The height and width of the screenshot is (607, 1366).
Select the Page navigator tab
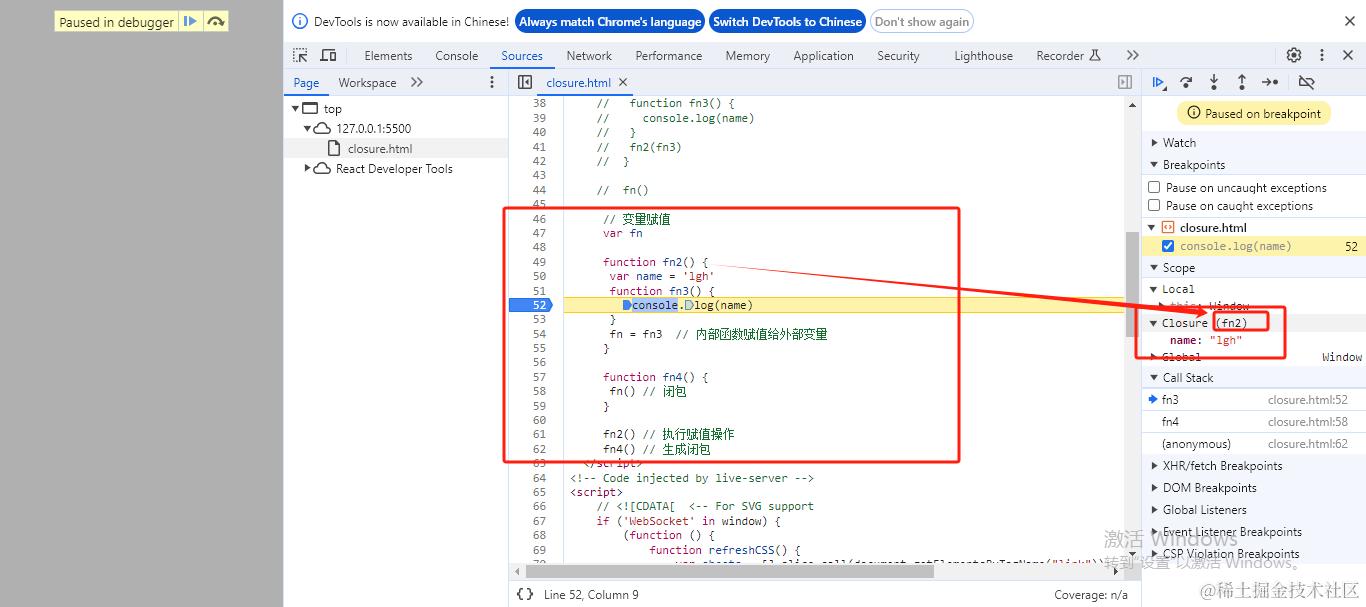click(307, 83)
